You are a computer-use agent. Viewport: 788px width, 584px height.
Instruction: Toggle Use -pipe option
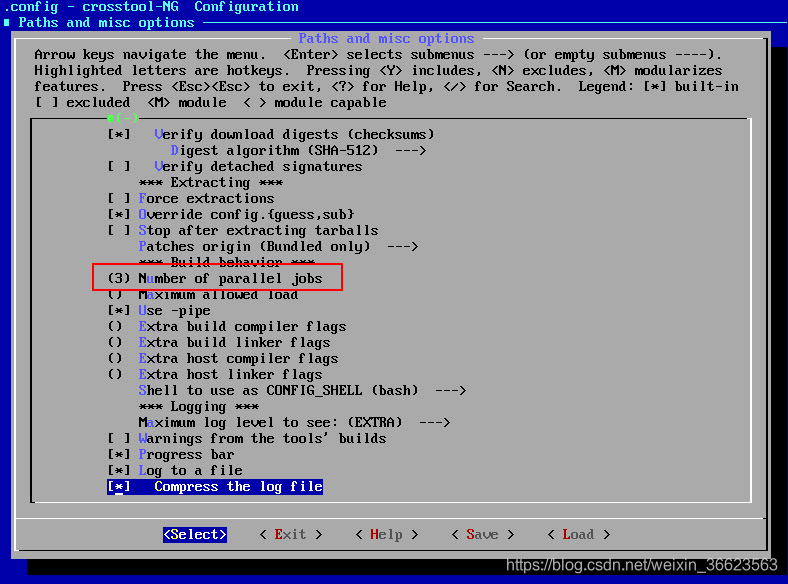tap(159, 311)
